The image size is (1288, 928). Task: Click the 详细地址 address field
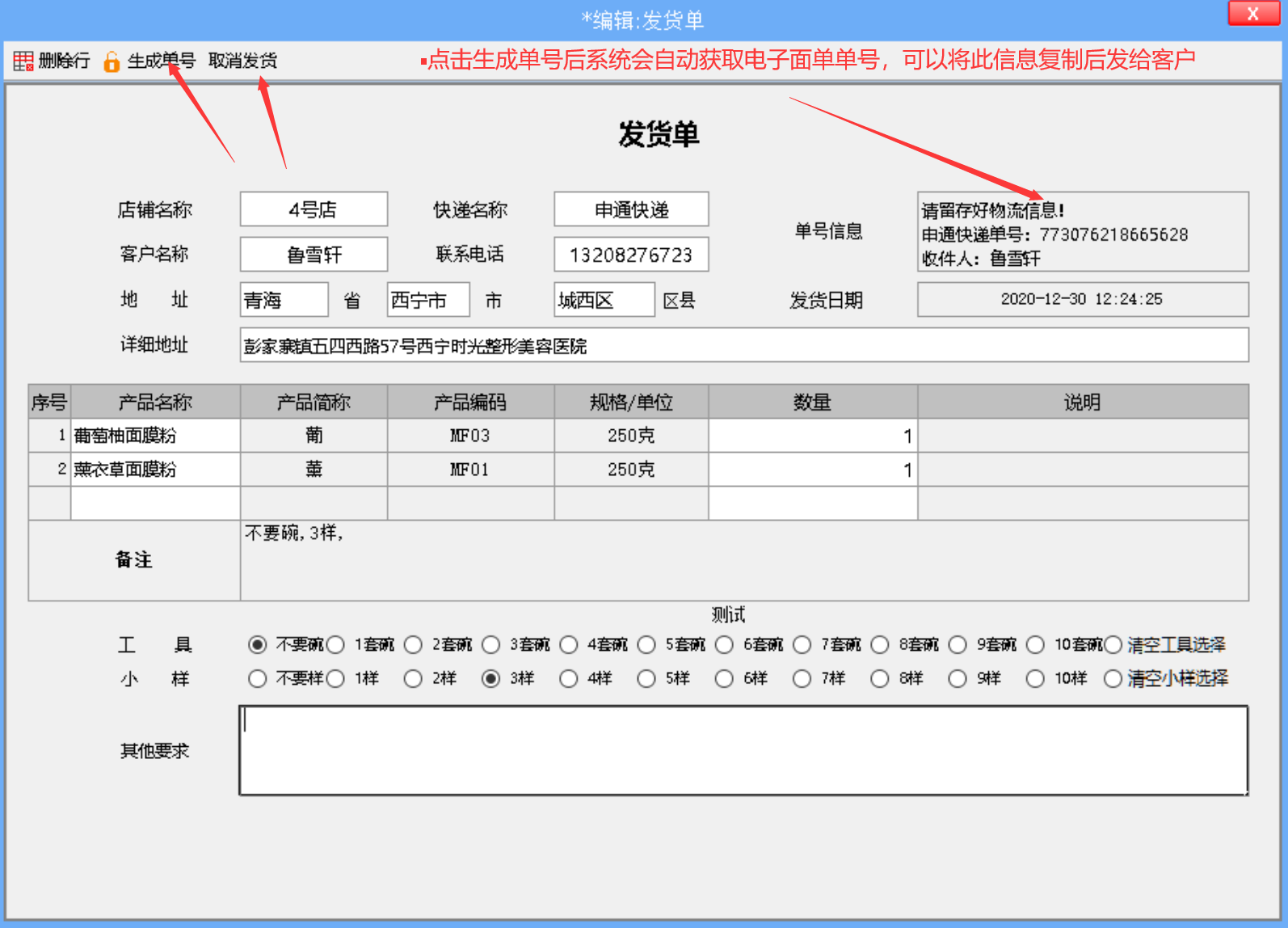pyautogui.click(x=743, y=346)
